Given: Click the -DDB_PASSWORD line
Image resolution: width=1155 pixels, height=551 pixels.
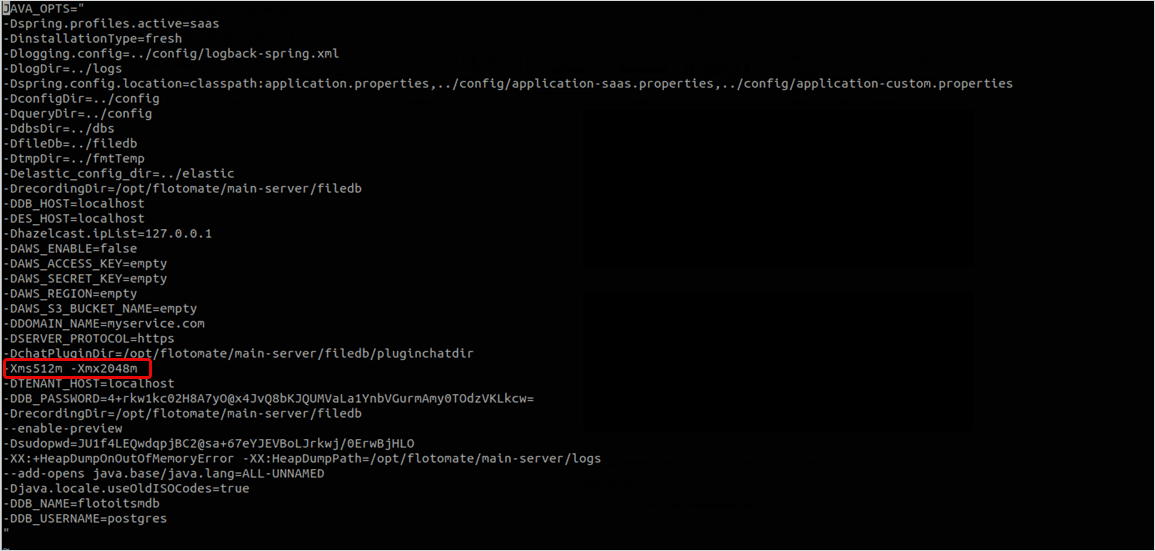Looking at the screenshot, I should pyautogui.click(x=269, y=398).
